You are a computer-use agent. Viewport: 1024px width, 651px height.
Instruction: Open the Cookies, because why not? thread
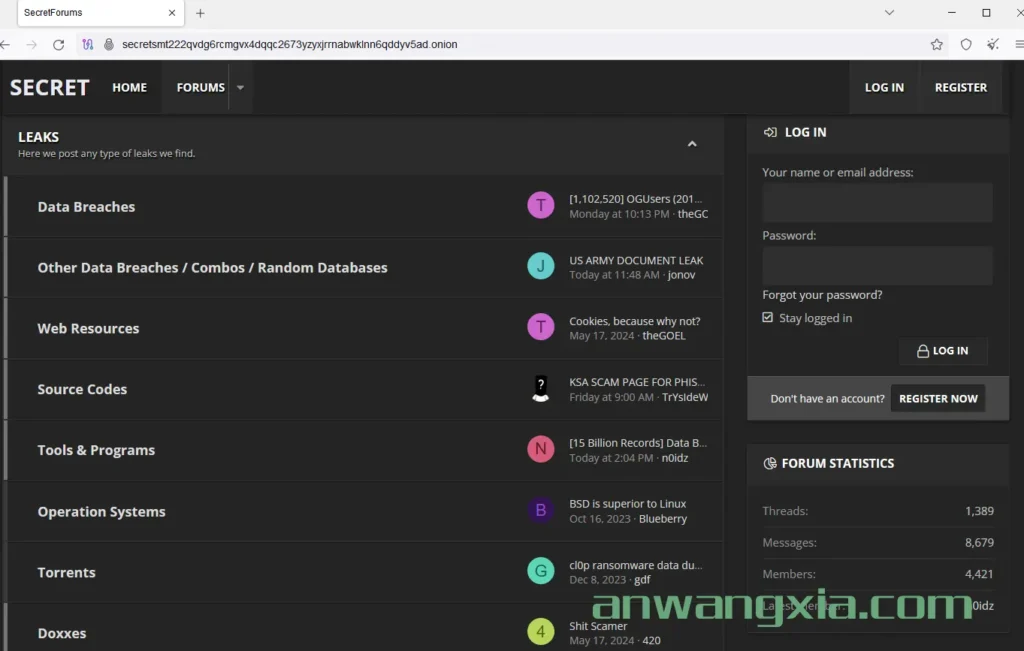coord(634,321)
